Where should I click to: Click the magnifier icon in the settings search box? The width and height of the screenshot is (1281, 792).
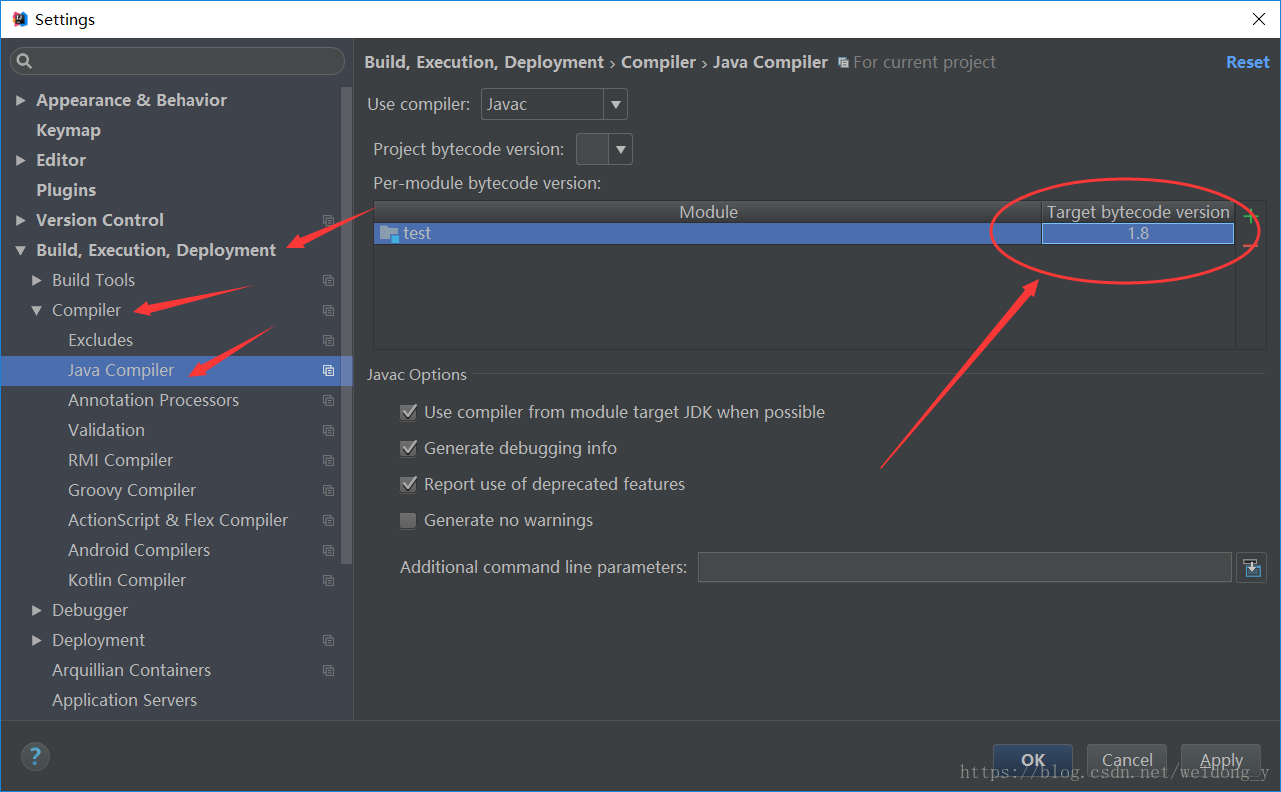coord(25,61)
